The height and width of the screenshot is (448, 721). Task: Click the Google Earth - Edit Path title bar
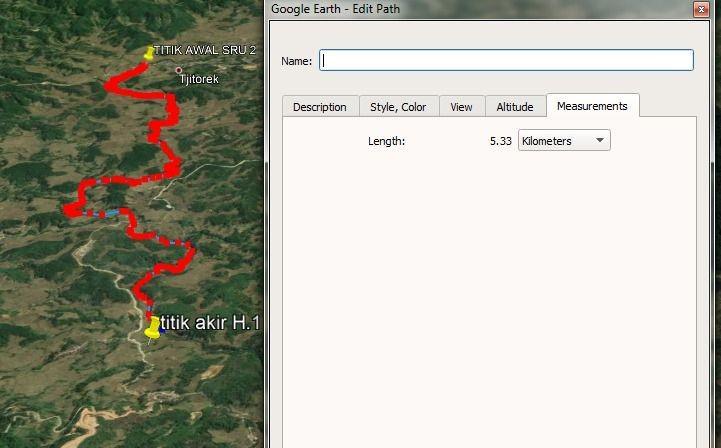click(x=478, y=9)
